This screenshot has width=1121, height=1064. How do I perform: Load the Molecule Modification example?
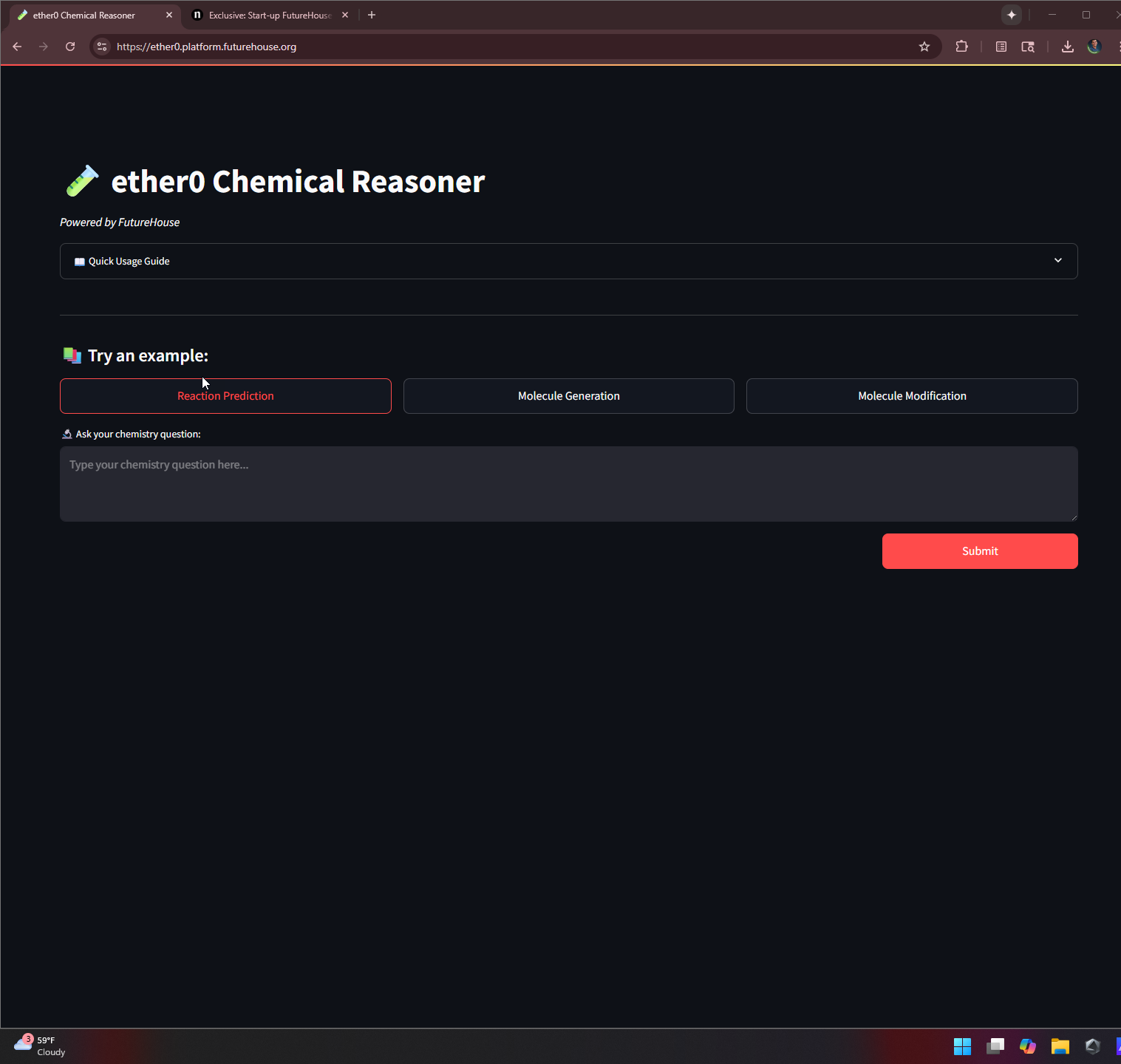[912, 396]
